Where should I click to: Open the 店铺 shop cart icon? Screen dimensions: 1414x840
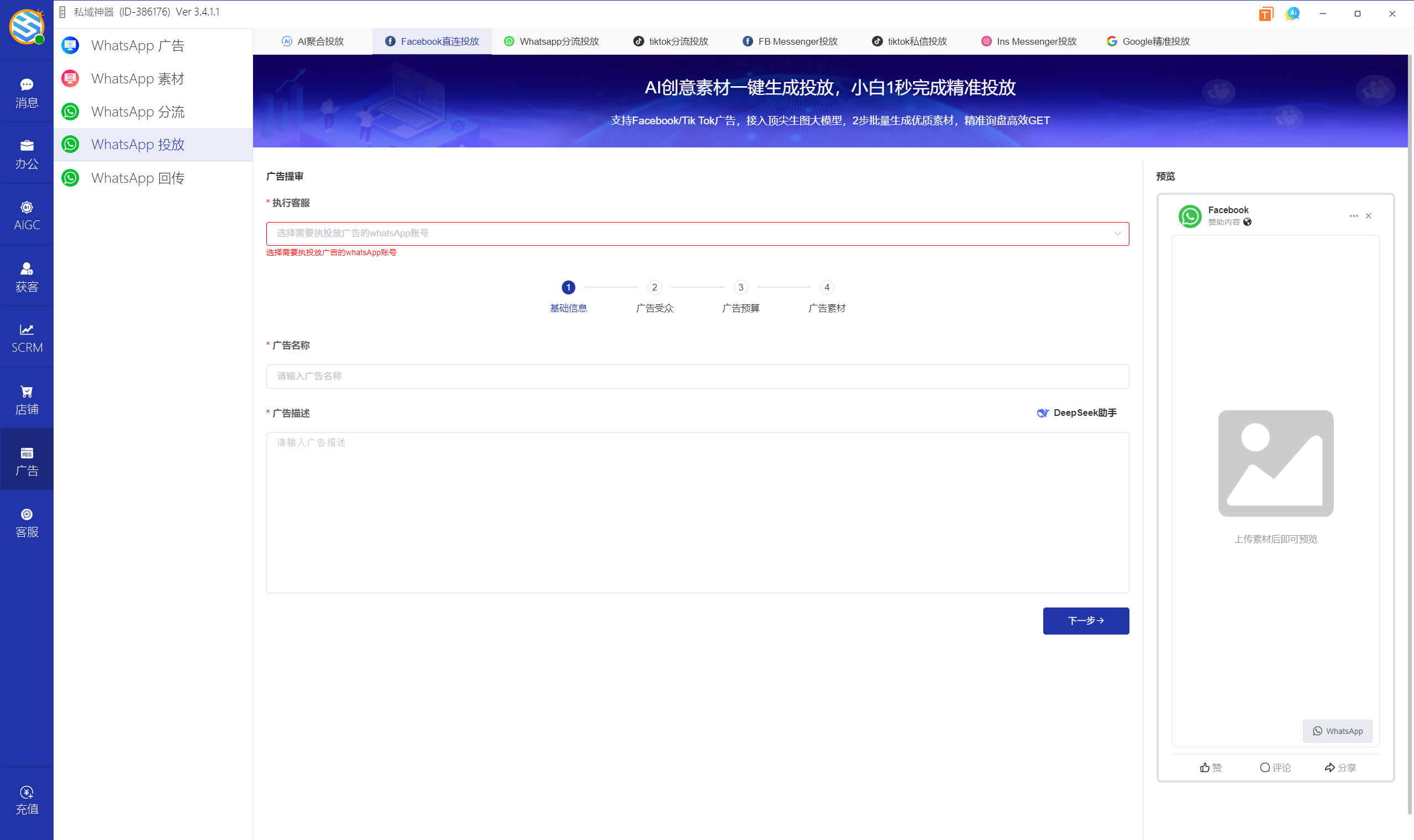27,399
